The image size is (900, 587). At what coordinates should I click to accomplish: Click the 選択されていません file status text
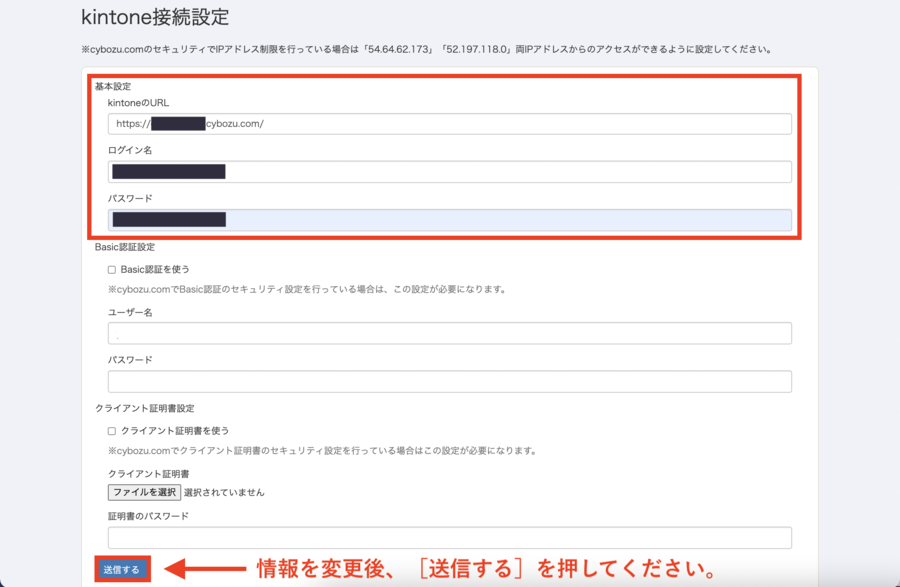224,492
